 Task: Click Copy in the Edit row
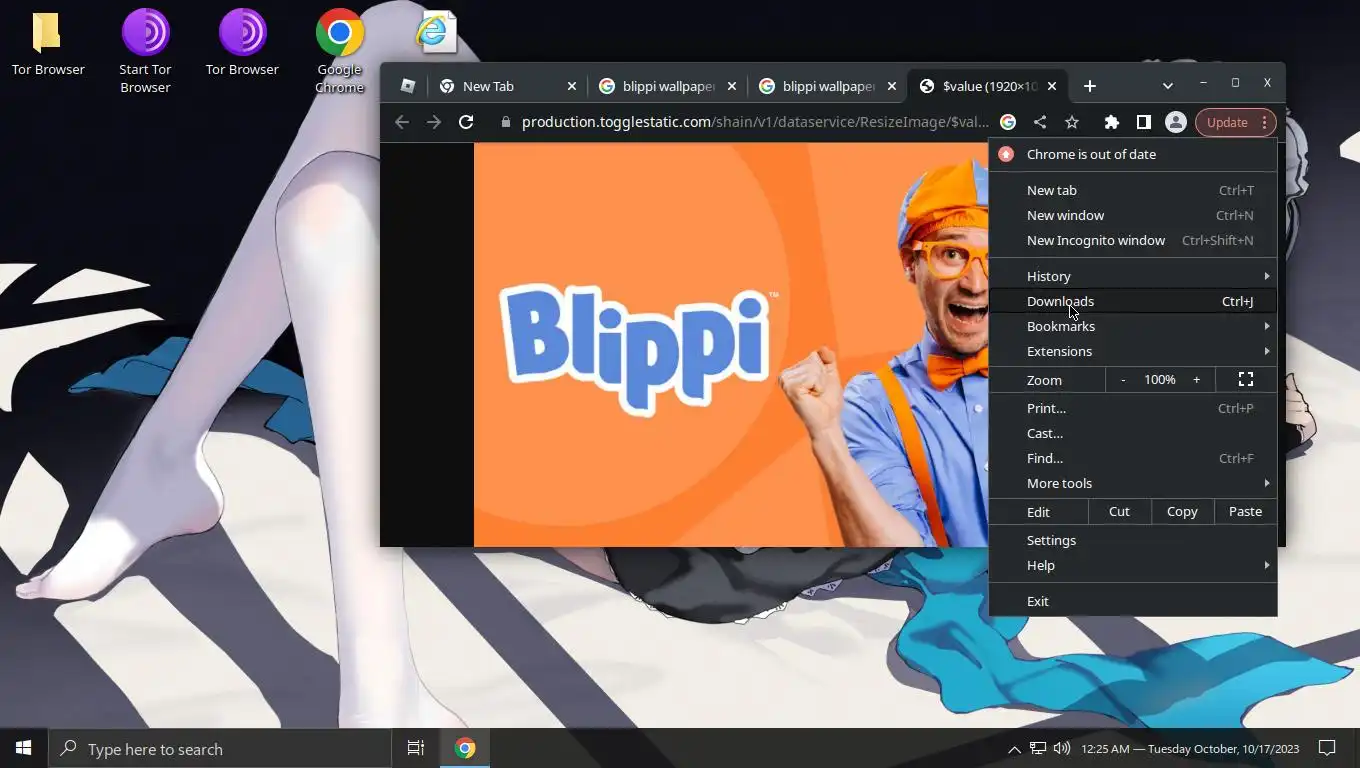pos(1182,511)
